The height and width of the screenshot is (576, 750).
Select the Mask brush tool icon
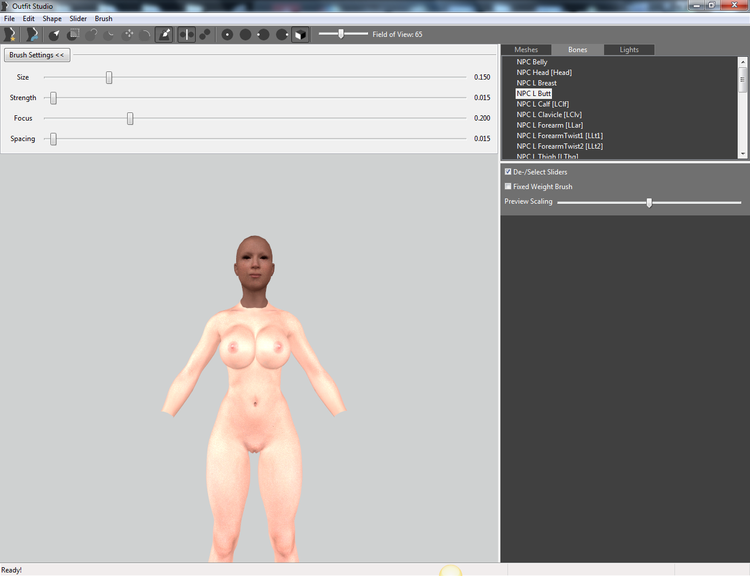[x=73, y=34]
